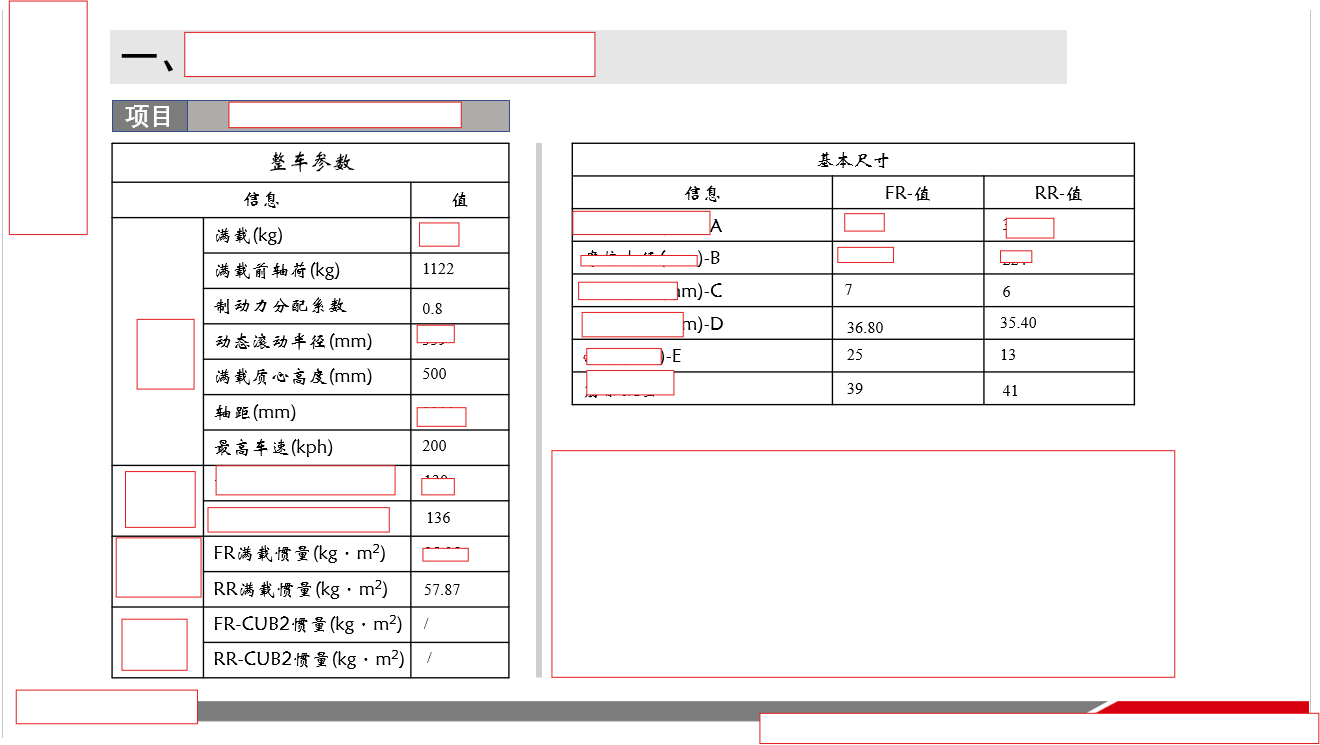The height and width of the screenshot is (745, 1320).
Task: Select the 满载(kg) row label
Action: 249,236
